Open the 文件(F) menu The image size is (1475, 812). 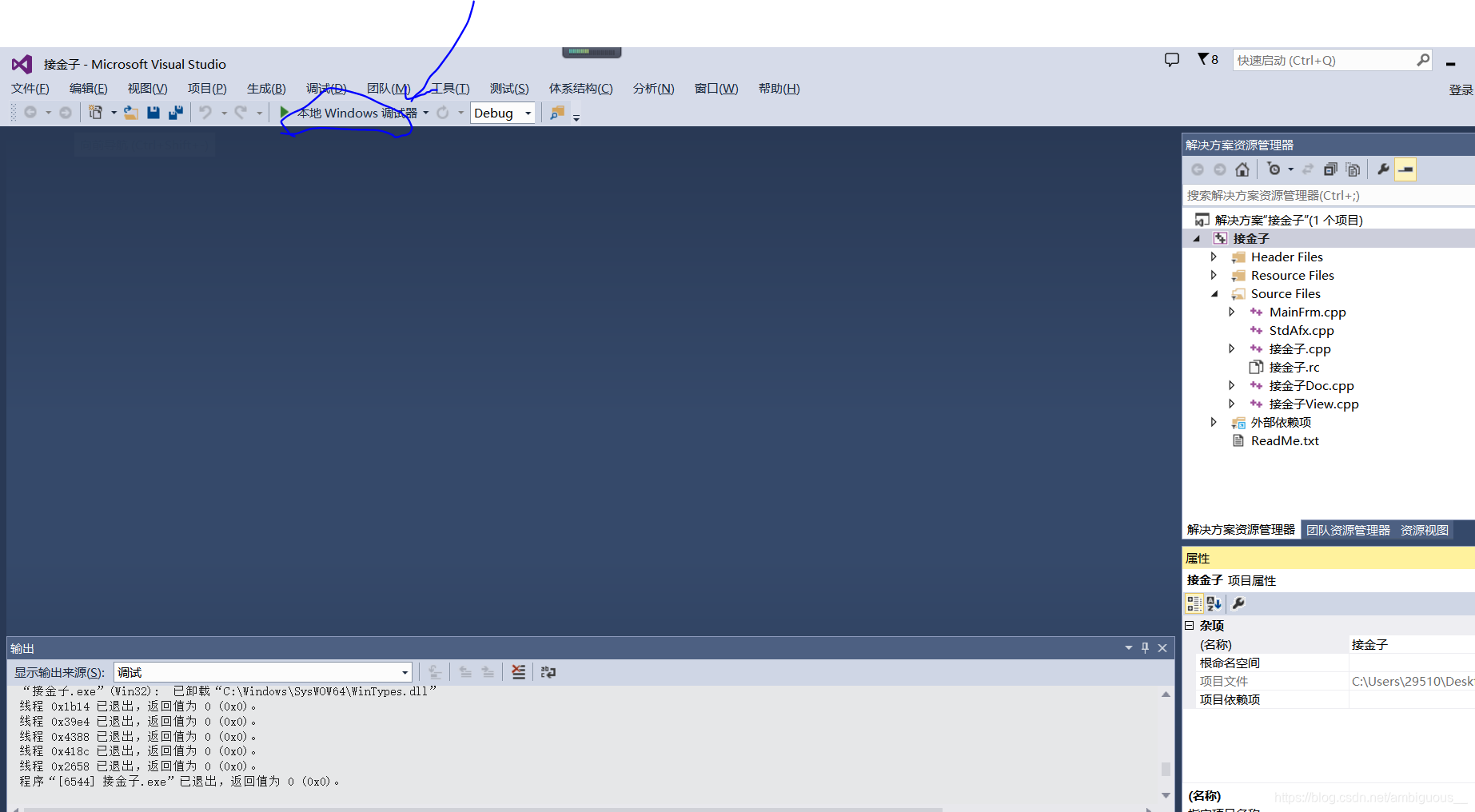[x=30, y=88]
